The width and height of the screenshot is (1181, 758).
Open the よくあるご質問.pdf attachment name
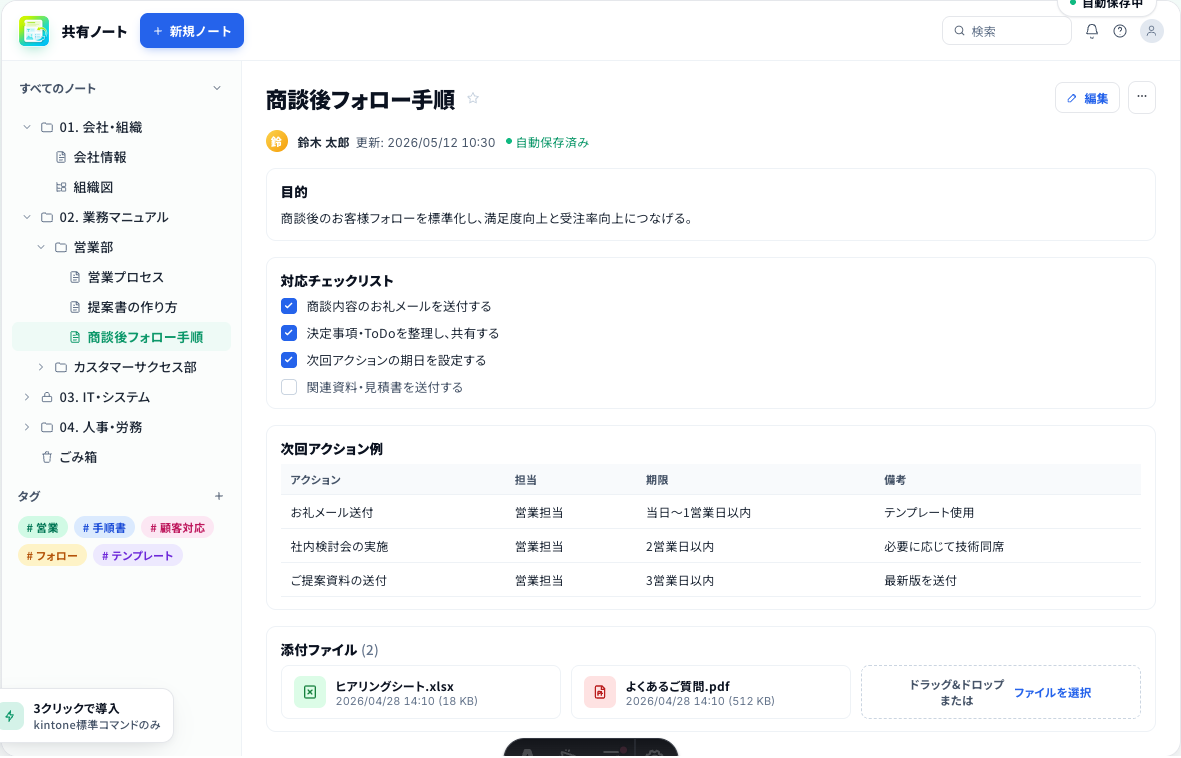(x=678, y=686)
